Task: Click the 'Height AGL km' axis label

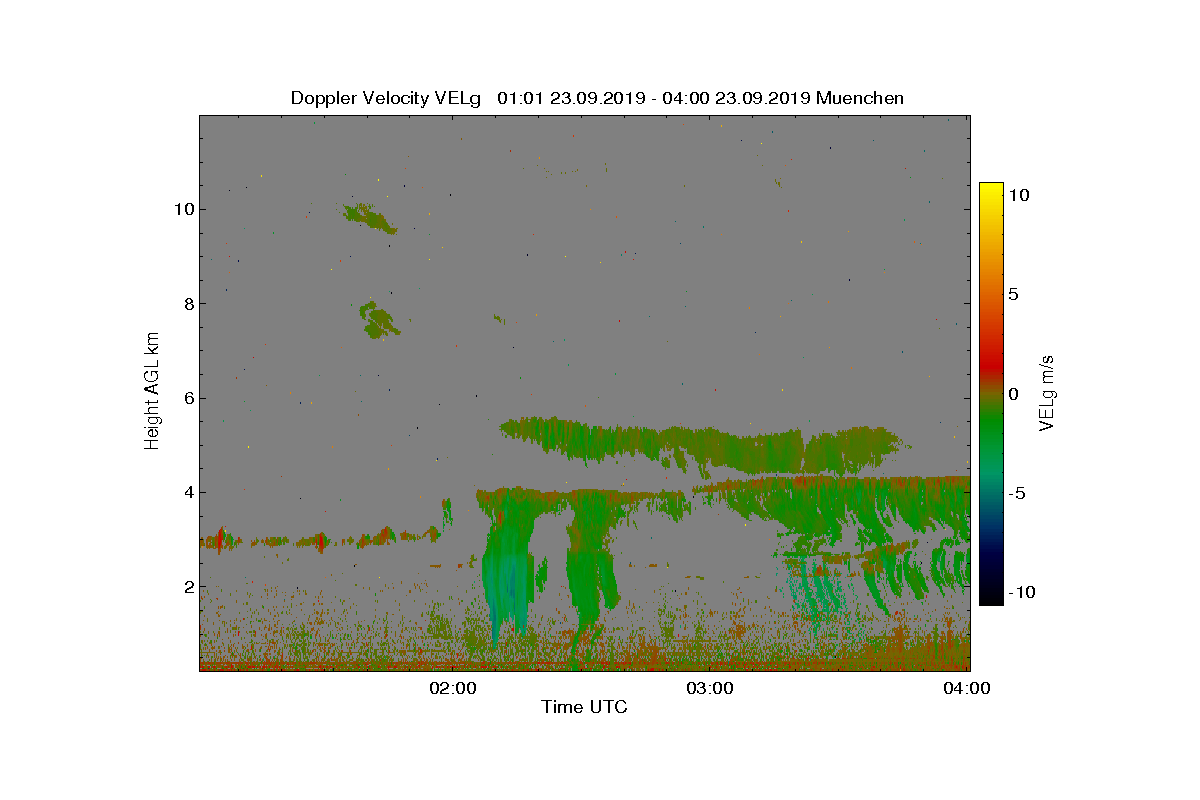Action: pyautogui.click(x=152, y=391)
